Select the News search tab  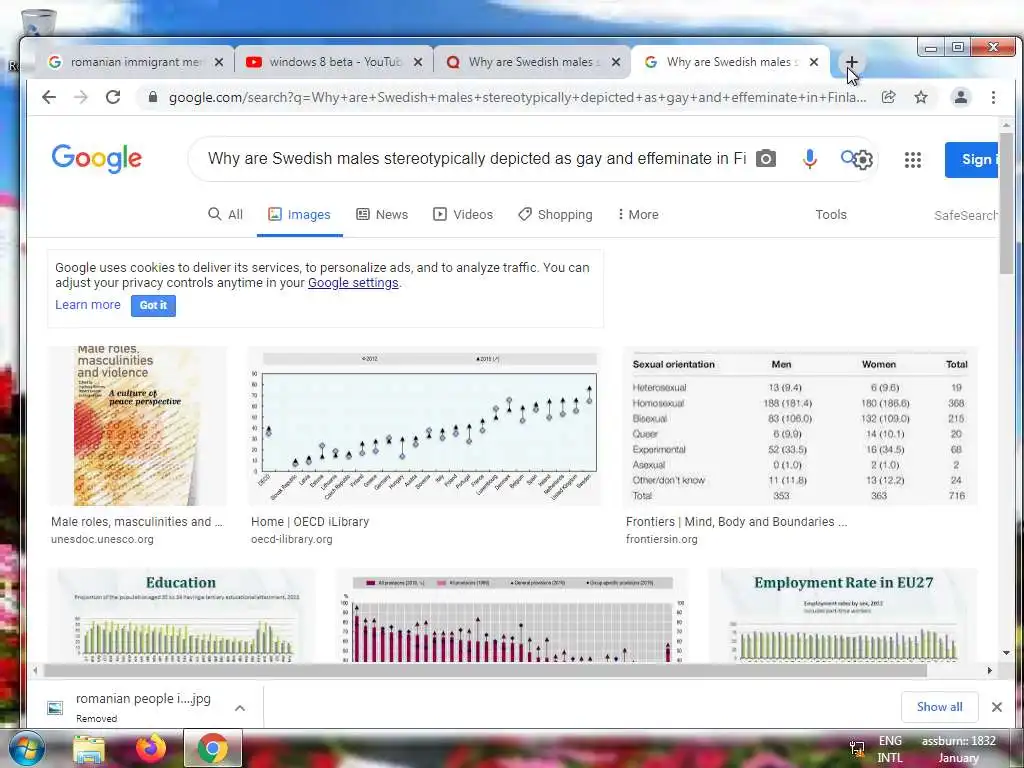click(x=382, y=215)
